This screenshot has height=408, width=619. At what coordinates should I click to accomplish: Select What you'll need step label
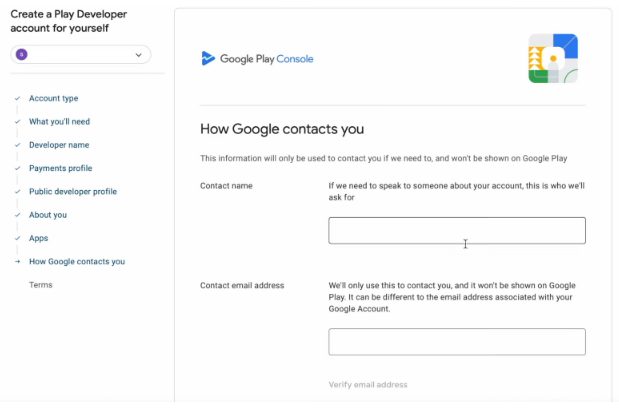[59, 122]
